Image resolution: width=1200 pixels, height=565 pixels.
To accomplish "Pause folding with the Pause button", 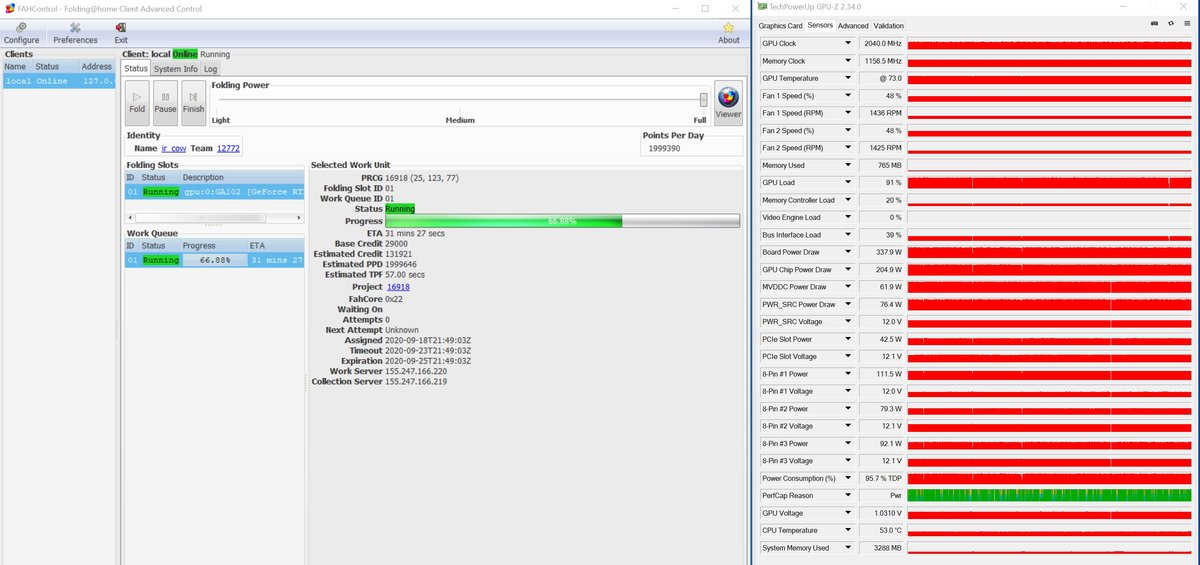I will [165, 102].
